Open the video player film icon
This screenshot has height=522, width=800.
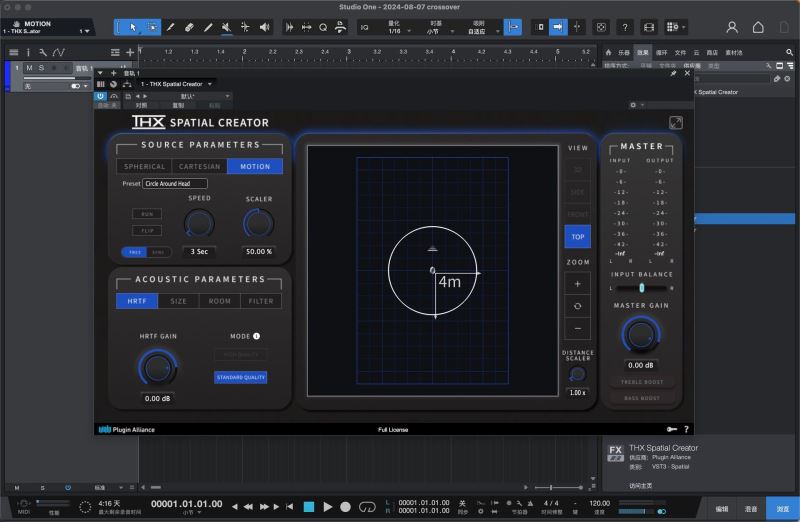[649, 28]
